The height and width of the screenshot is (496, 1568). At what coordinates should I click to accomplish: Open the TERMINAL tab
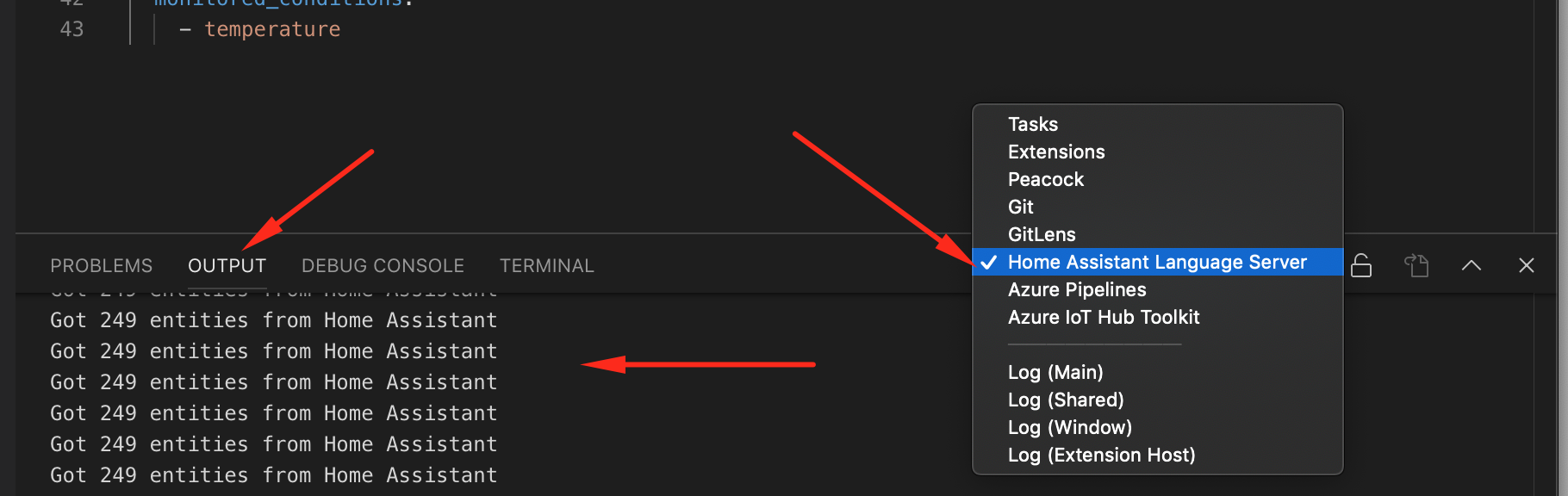click(x=546, y=265)
